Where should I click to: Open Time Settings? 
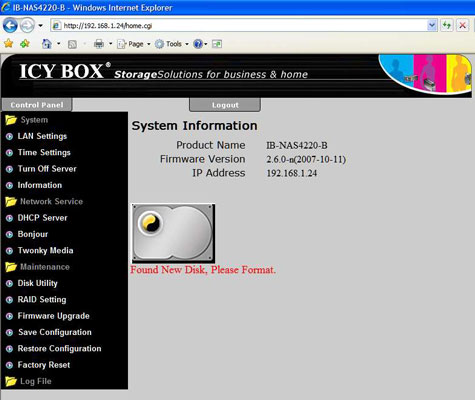(44, 152)
